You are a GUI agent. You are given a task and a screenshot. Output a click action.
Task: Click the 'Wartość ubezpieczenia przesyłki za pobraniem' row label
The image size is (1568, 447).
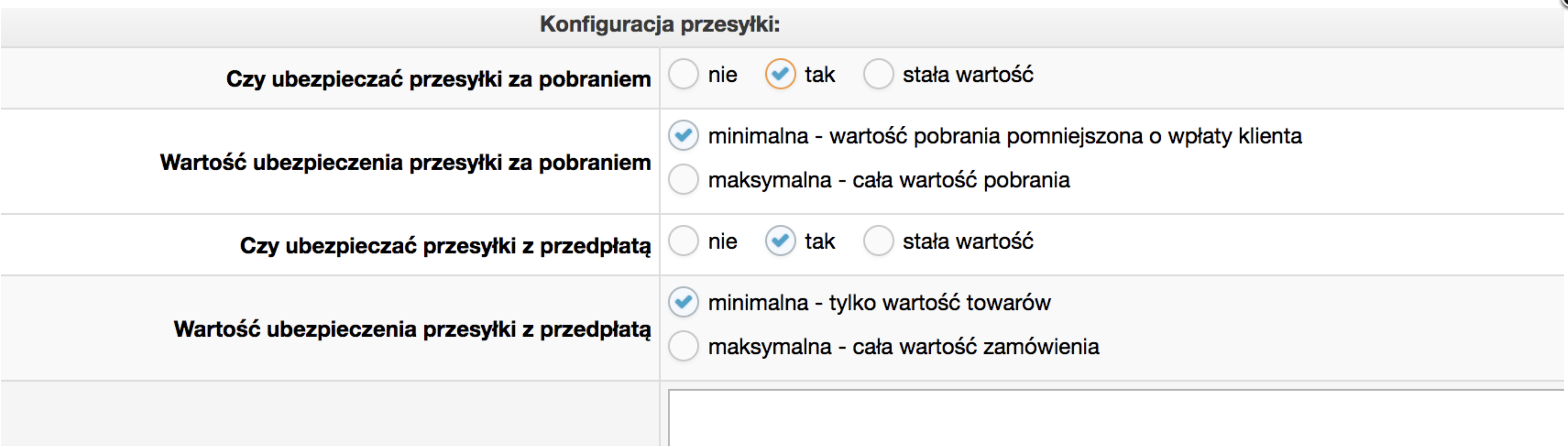click(x=405, y=162)
